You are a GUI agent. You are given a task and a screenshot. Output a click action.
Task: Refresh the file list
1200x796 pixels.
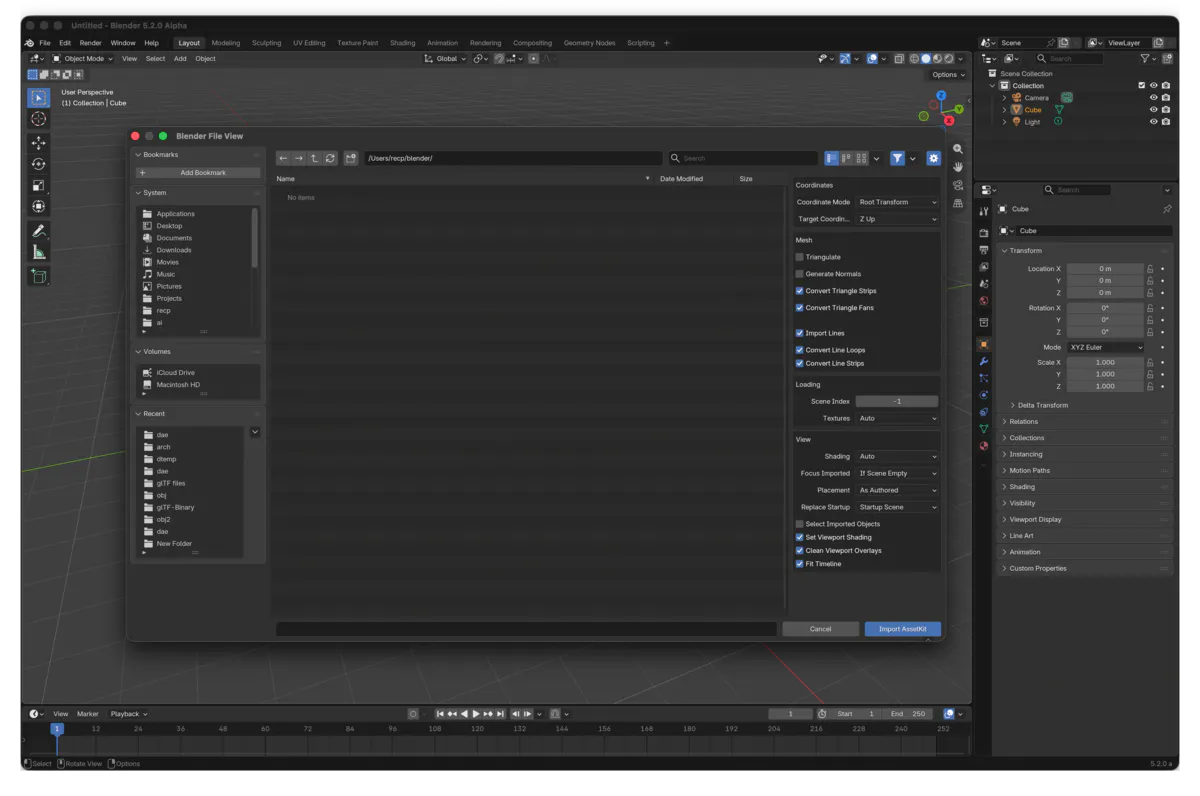click(330, 158)
